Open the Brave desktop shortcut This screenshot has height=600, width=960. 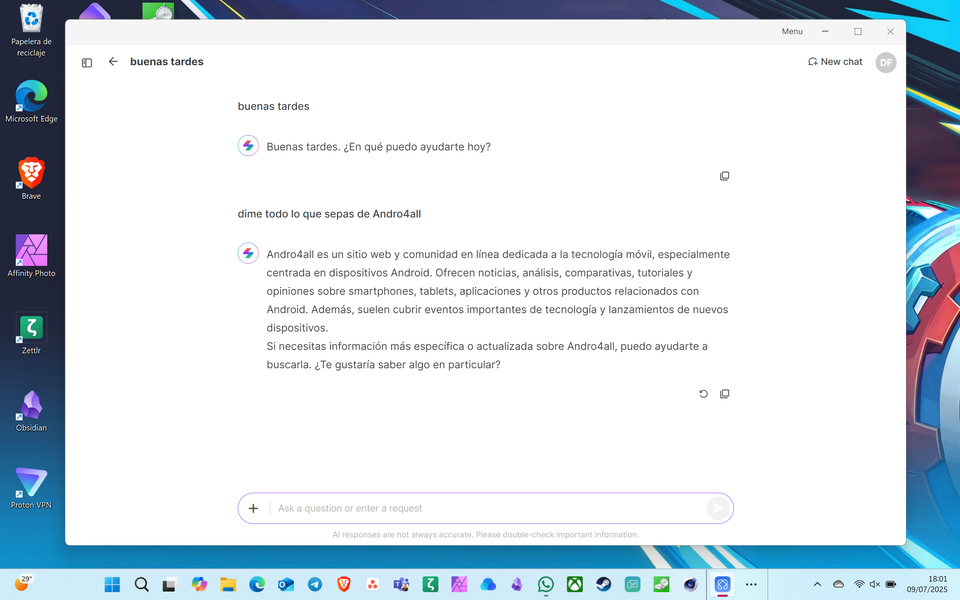(31, 179)
